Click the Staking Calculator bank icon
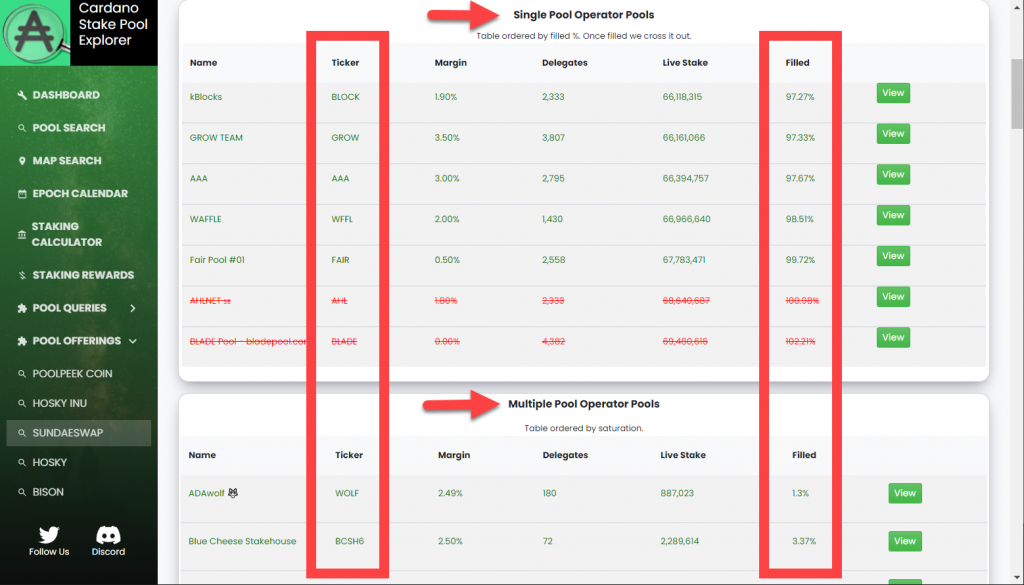1024x585 pixels. pos(22,234)
